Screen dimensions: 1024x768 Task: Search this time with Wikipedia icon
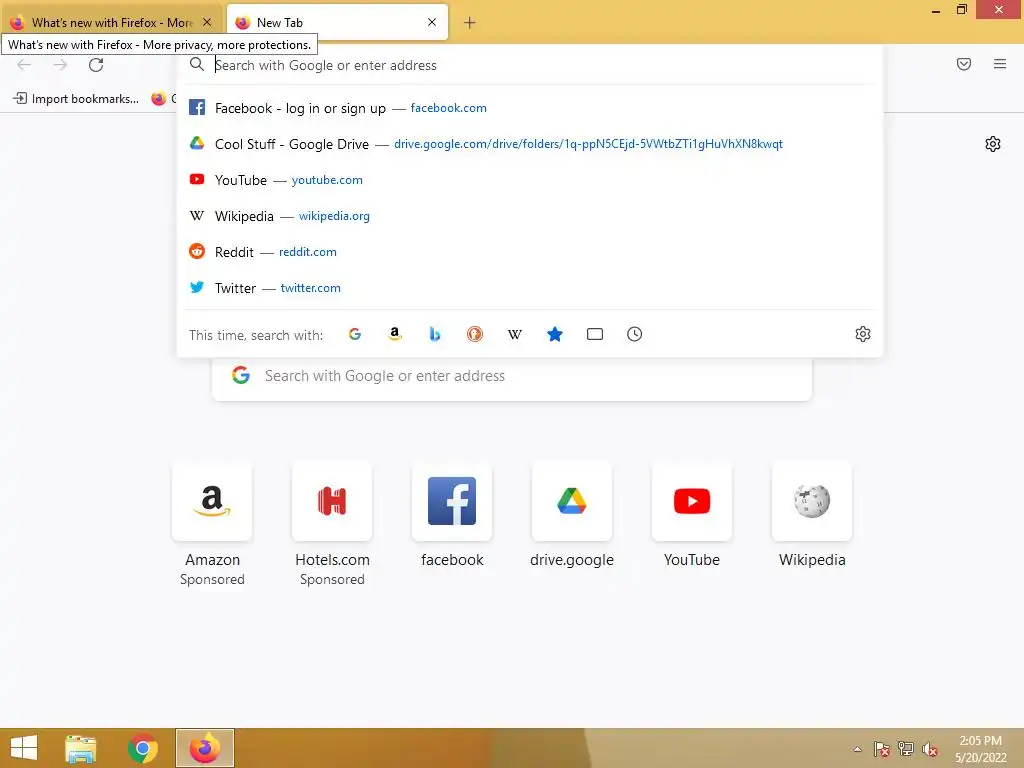515,334
